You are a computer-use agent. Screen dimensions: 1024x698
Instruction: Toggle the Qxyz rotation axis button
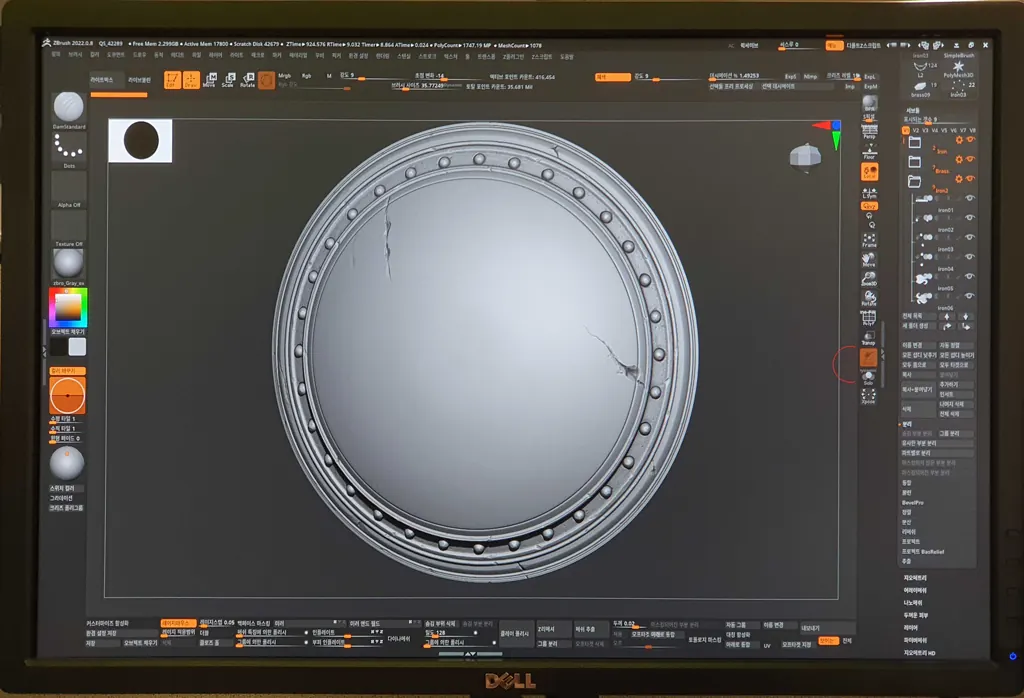pos(869,206)
